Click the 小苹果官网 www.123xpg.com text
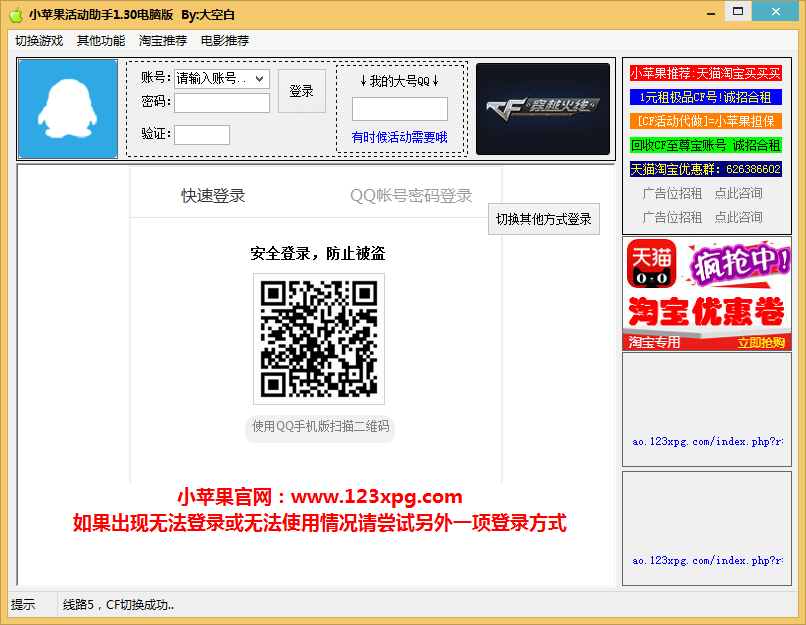The height and width of the screenshot is (625, 806). point(320,497)
